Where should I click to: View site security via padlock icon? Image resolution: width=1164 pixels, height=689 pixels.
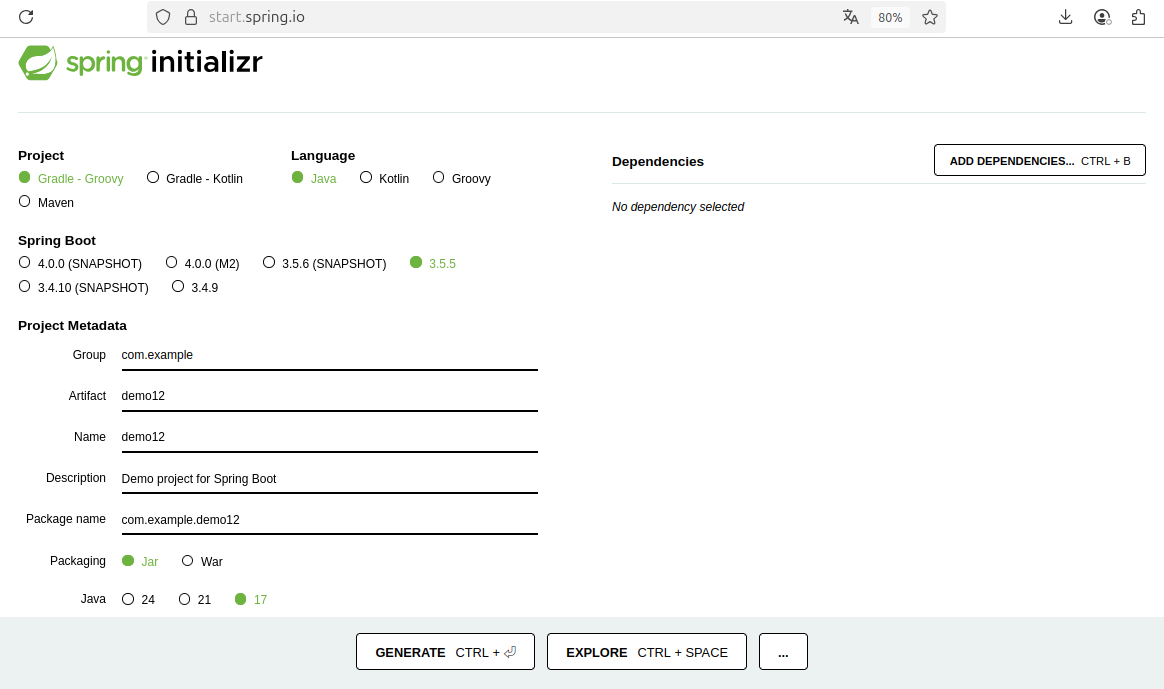[191, 17]
